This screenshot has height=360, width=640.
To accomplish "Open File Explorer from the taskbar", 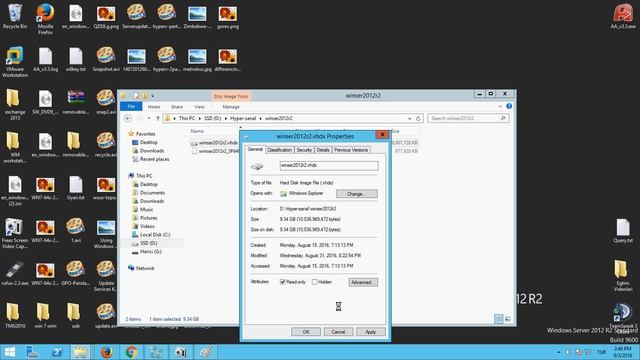I will (80, 352).
